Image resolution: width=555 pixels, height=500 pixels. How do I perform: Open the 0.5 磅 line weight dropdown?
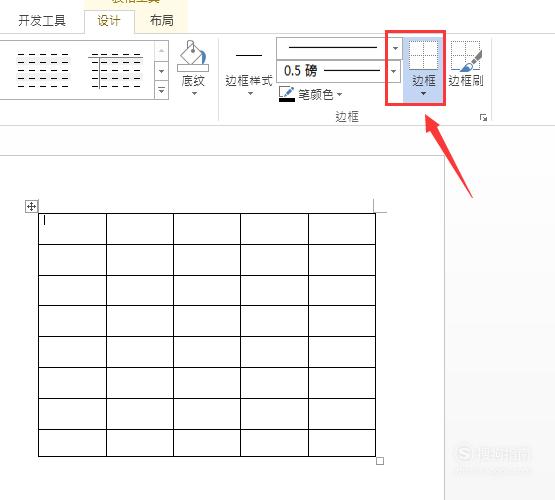coord(393,71)
